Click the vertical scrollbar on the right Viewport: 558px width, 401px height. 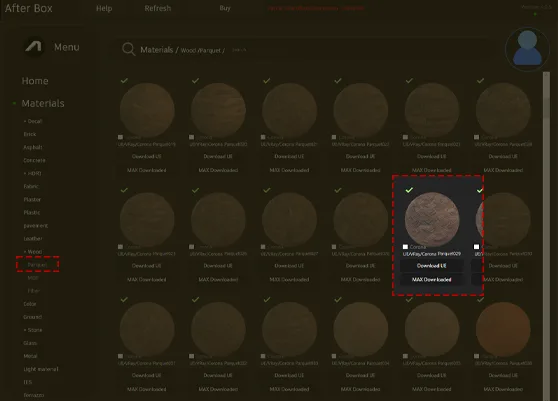point(546,236)
